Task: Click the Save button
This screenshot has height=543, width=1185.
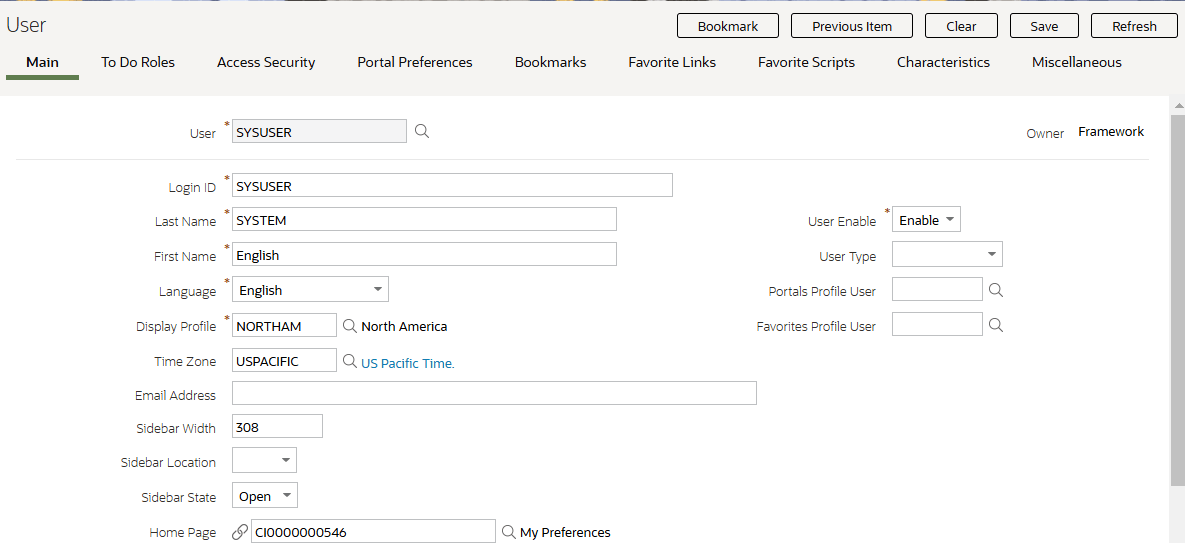Action: pos(1044,26)
